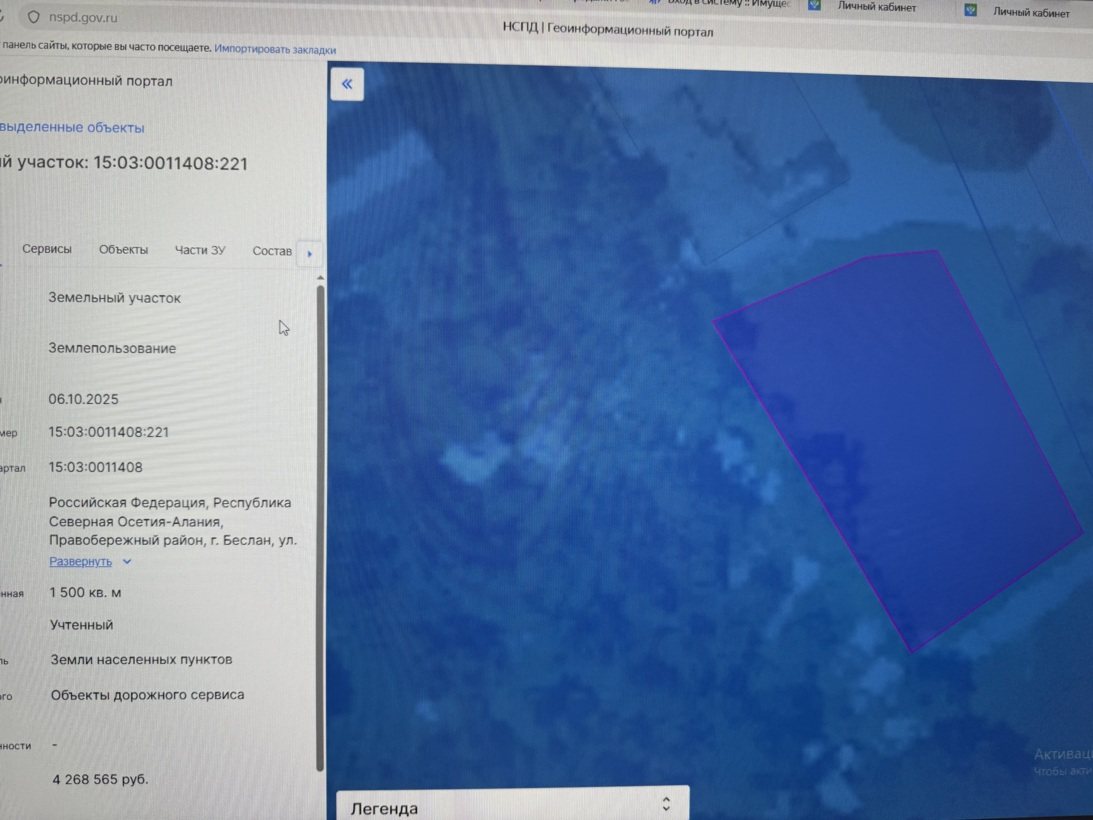Expand the Легенда panel
Viewport: 1093px width, 820px height.
click(512, 806)
